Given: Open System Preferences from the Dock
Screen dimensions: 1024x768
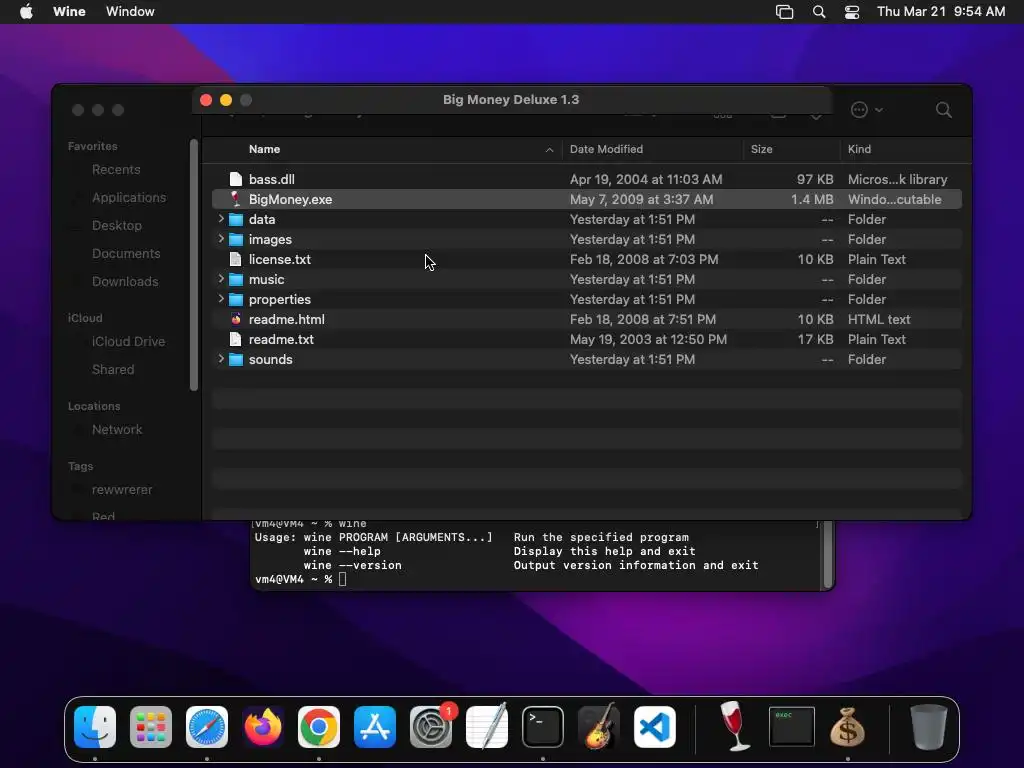Looking at the screenshot, I should (x=431, y=727).
